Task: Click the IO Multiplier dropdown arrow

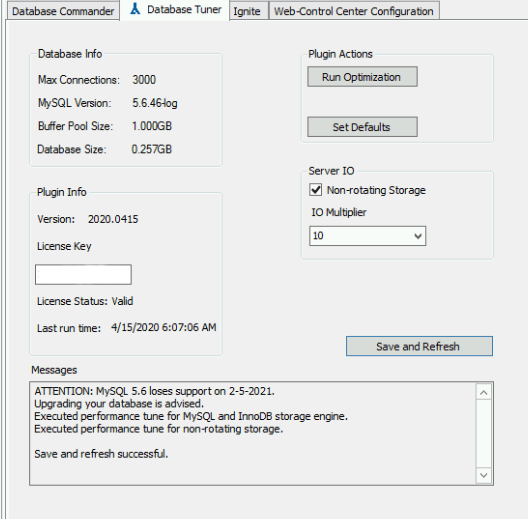Action: [418, 236]
